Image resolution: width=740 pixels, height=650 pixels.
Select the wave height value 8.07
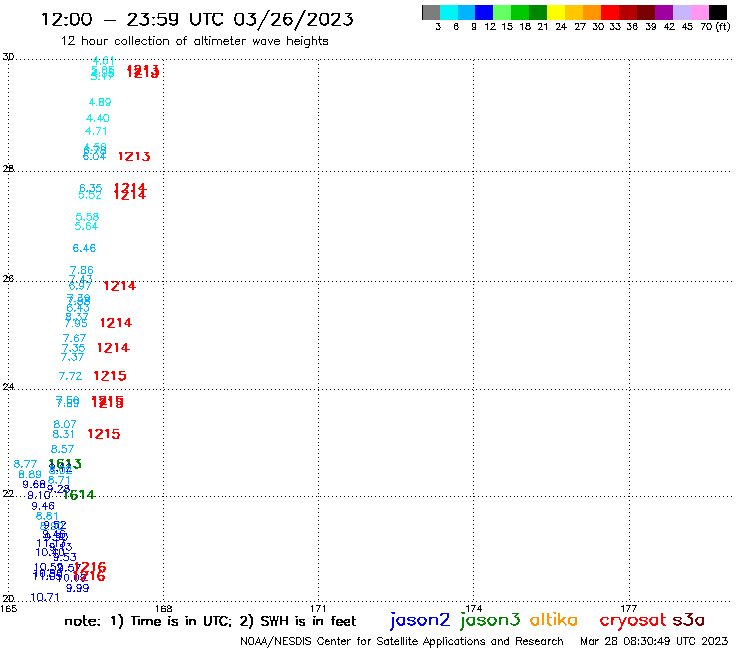click(x=65, y=424)
